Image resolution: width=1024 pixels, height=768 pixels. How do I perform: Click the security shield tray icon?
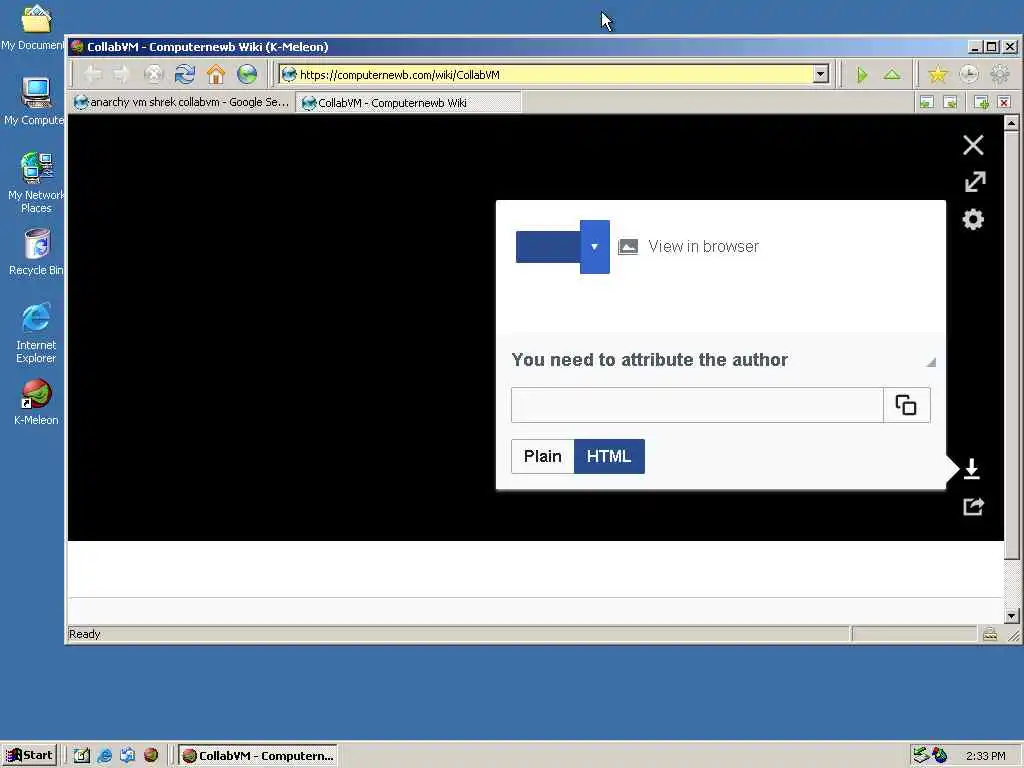939,756
